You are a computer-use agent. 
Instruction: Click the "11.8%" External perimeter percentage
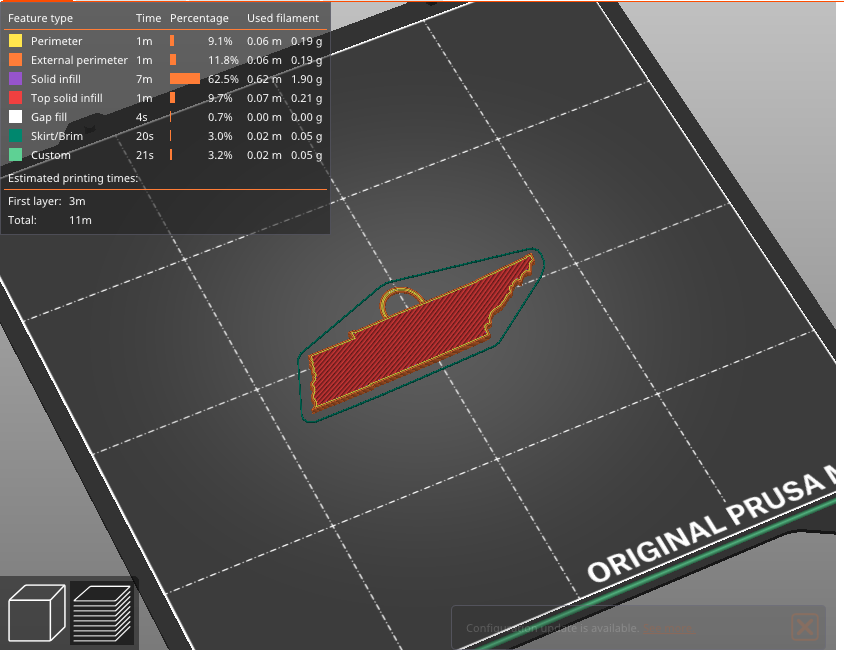(x=223, y=60)
